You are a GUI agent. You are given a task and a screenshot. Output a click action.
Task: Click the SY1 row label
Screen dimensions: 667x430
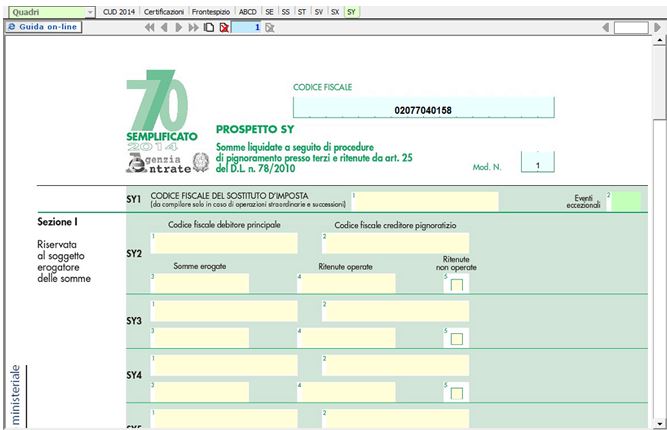click(x=134, y=199)
